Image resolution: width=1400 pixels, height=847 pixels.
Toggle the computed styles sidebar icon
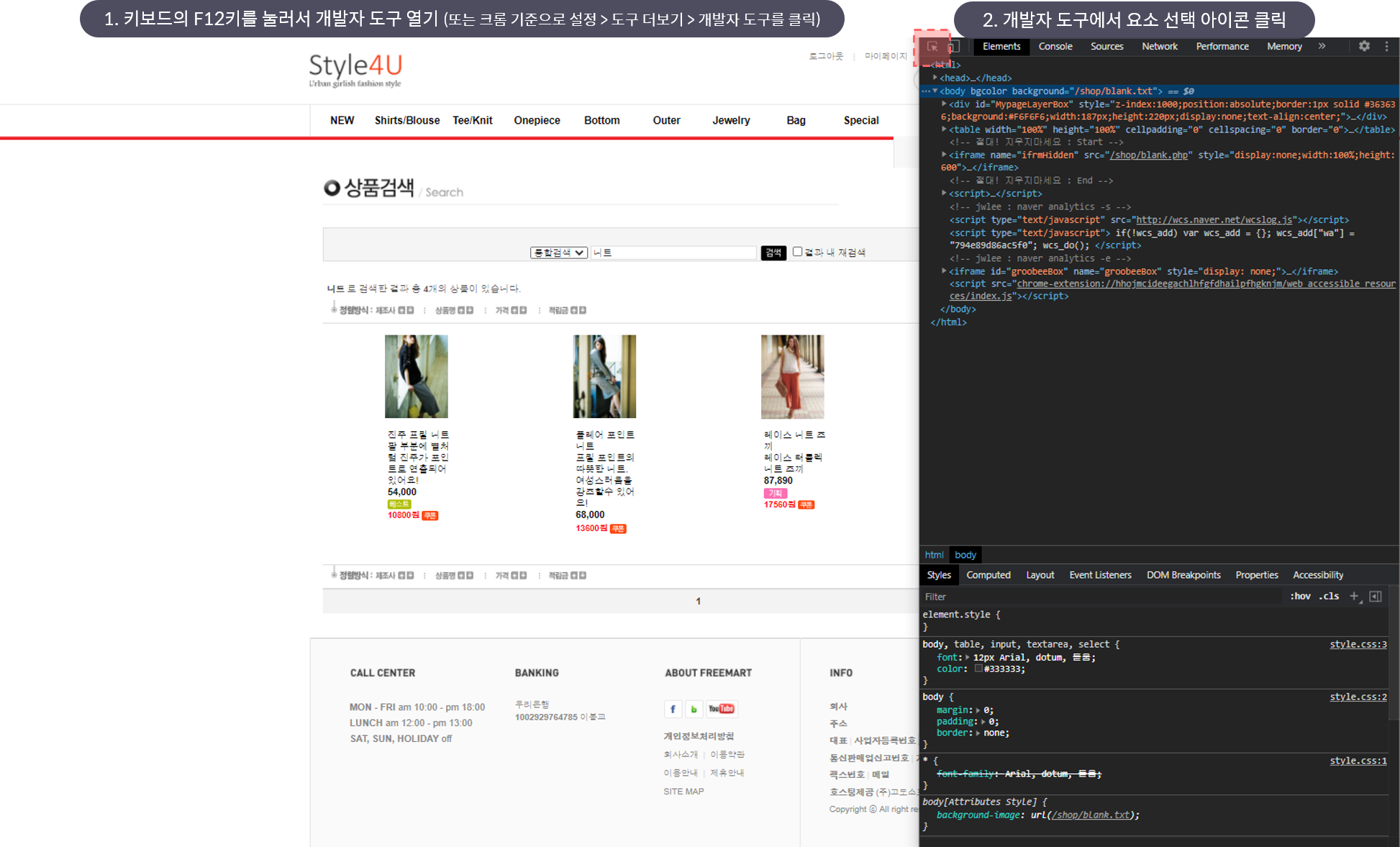tap(1375, 596)
